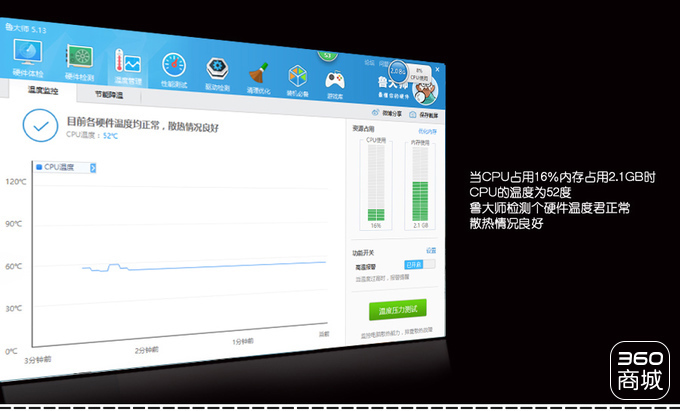Screen dimensions: 680x411
Task: Click the 3分钟前 time label
Action: tap(38, 360)
